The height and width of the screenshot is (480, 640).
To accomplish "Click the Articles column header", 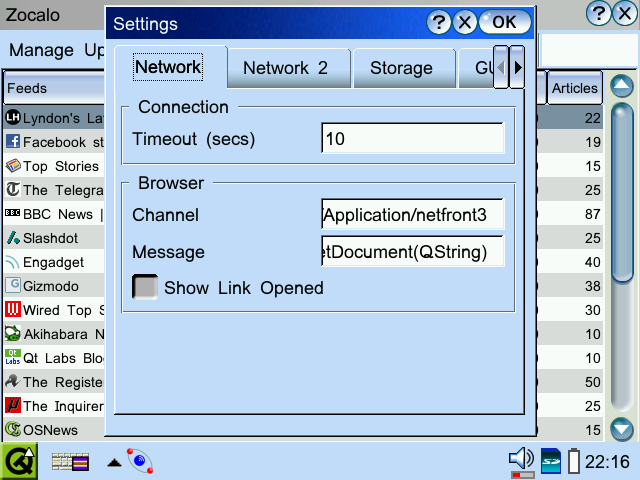I will pos(575,88).
